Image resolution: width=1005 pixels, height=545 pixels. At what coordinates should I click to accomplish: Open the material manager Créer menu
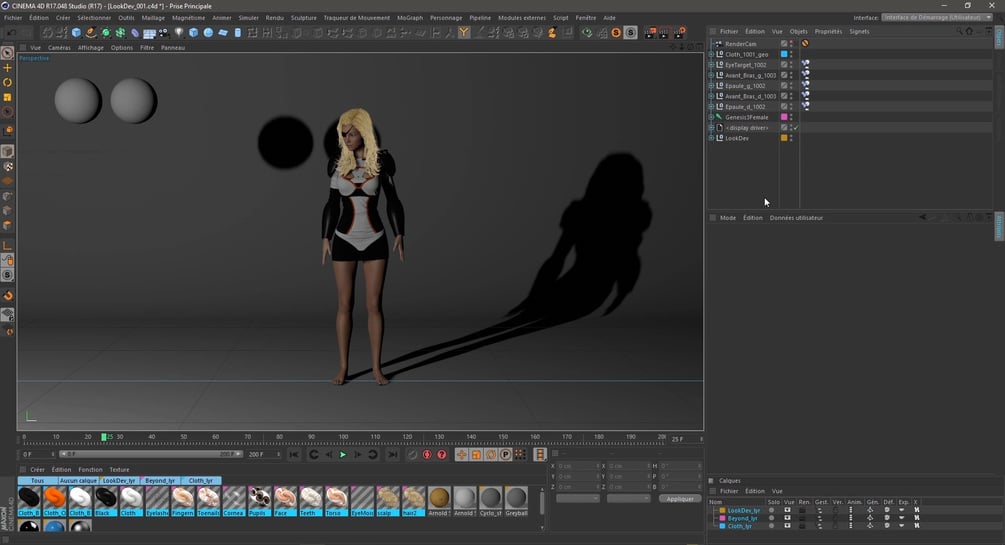tap(37, 469)
